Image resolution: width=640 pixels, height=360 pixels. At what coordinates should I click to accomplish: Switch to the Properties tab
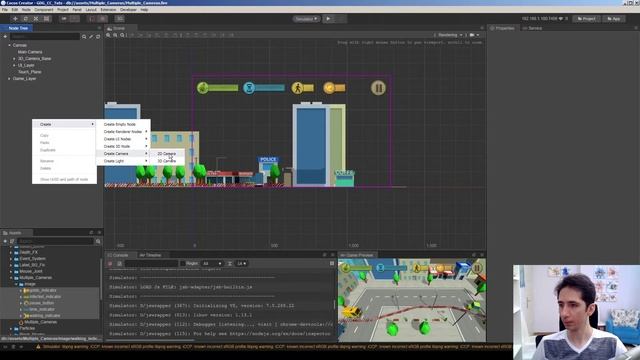tap(502, 28)
